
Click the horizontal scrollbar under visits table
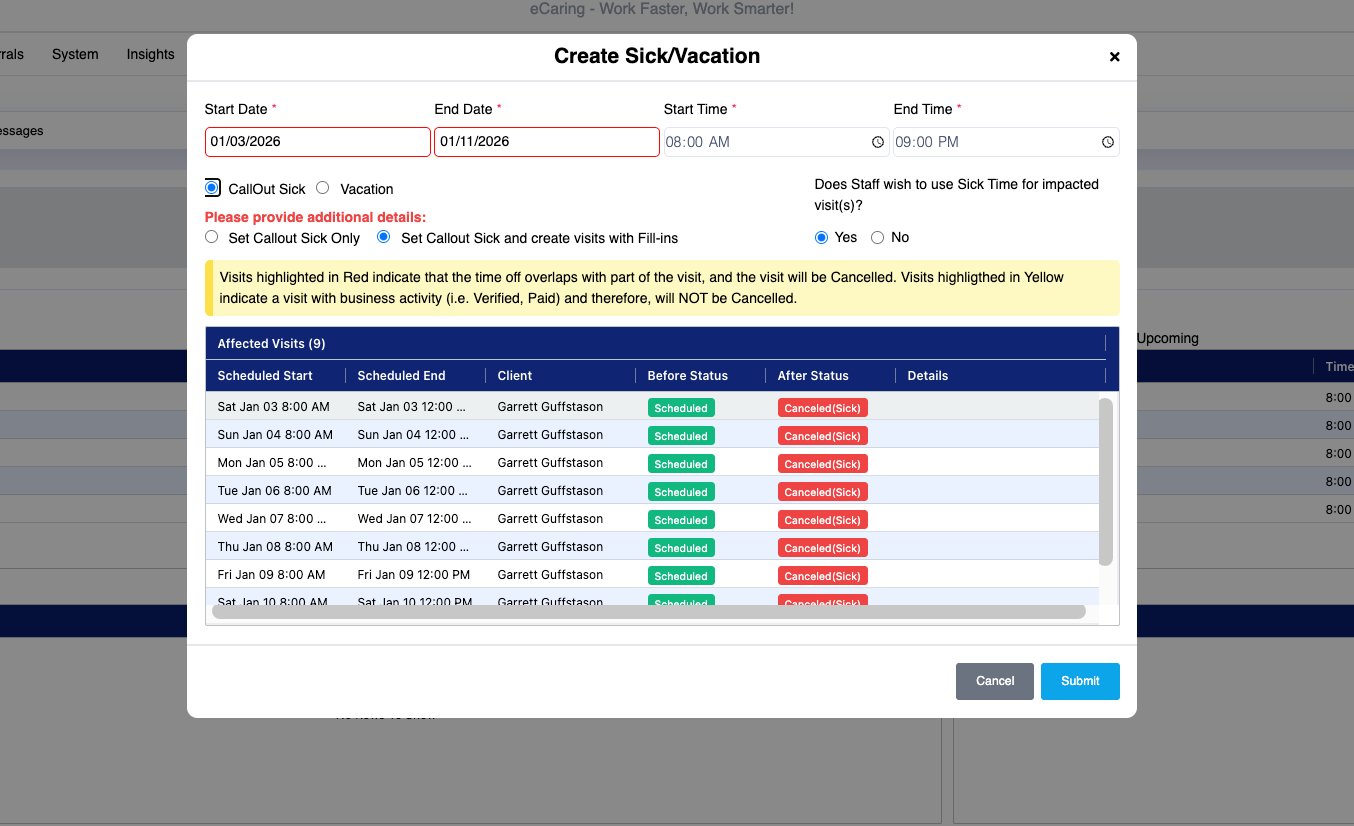point(648,611)
